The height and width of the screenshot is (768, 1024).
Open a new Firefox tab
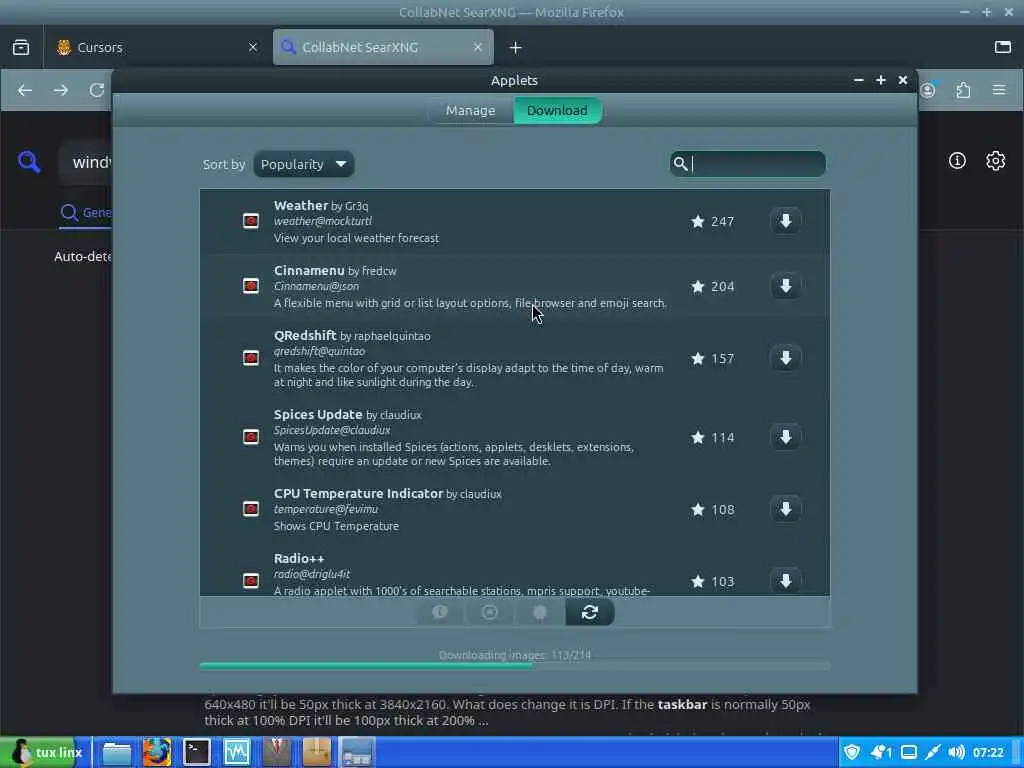515,47
